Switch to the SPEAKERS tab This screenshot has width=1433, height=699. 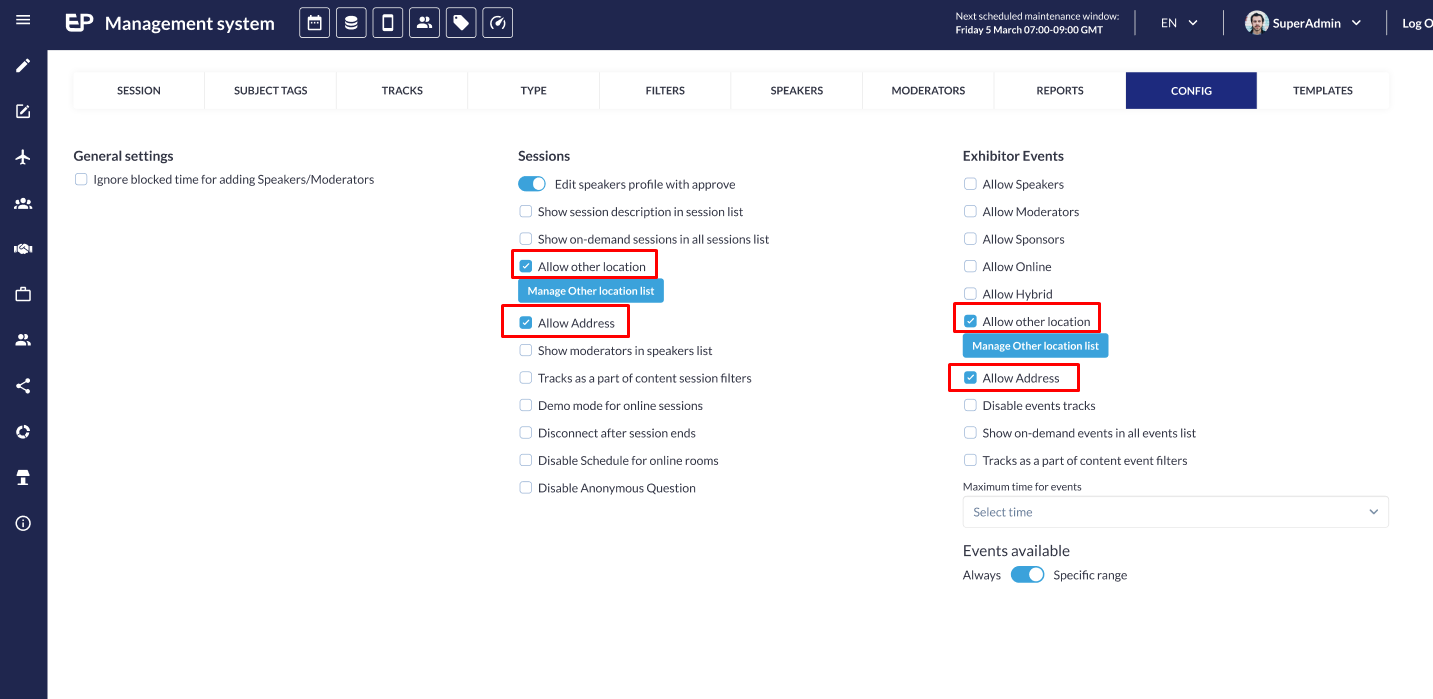click(x=797, y=90)
